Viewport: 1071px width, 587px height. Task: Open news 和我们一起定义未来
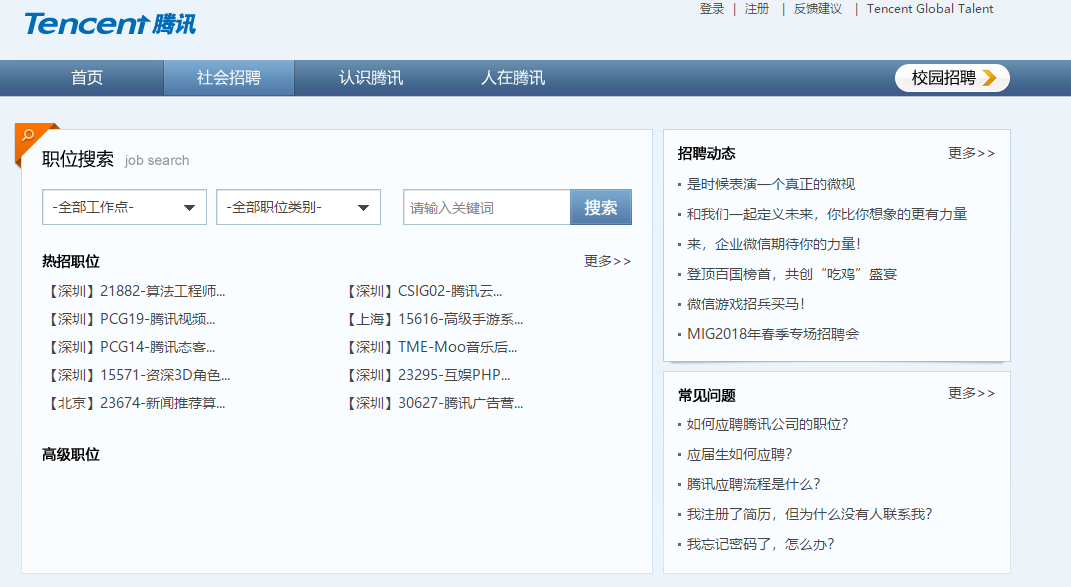click(x=826, y=214)
